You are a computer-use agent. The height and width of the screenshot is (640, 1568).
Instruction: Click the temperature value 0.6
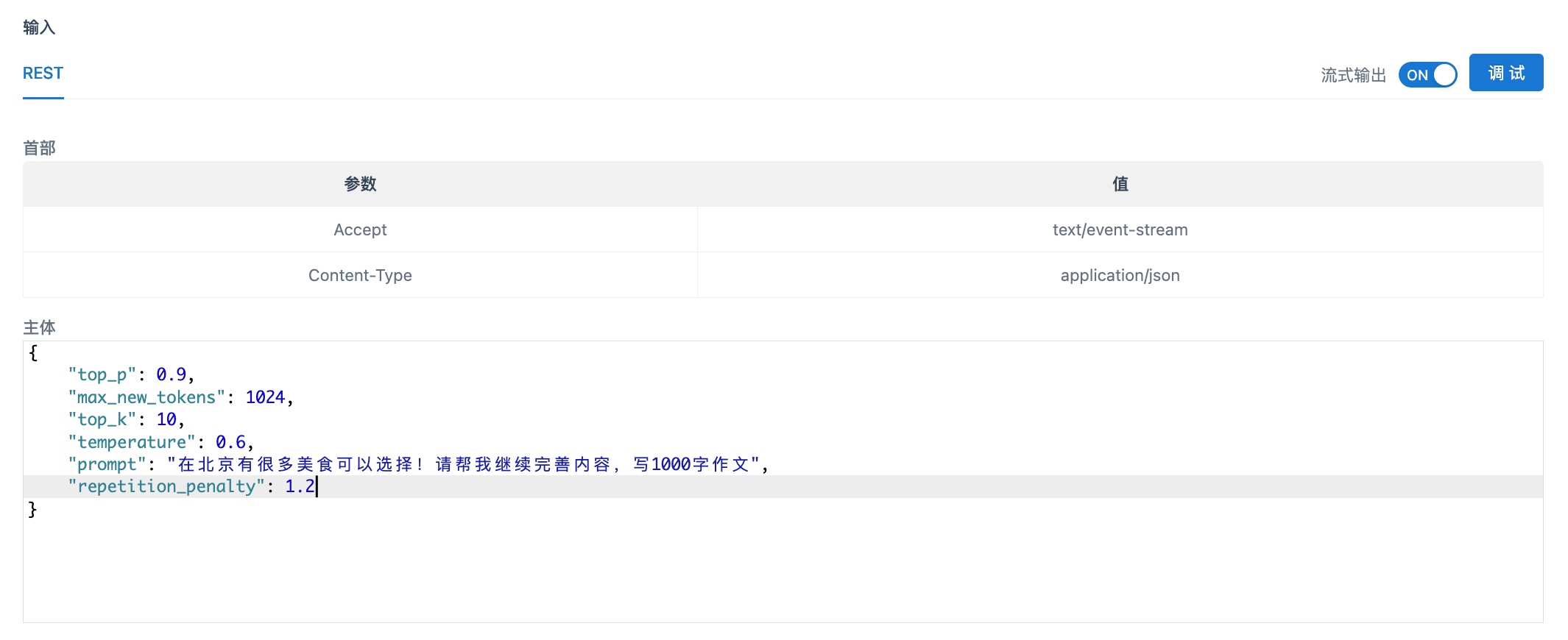[230, 442]
